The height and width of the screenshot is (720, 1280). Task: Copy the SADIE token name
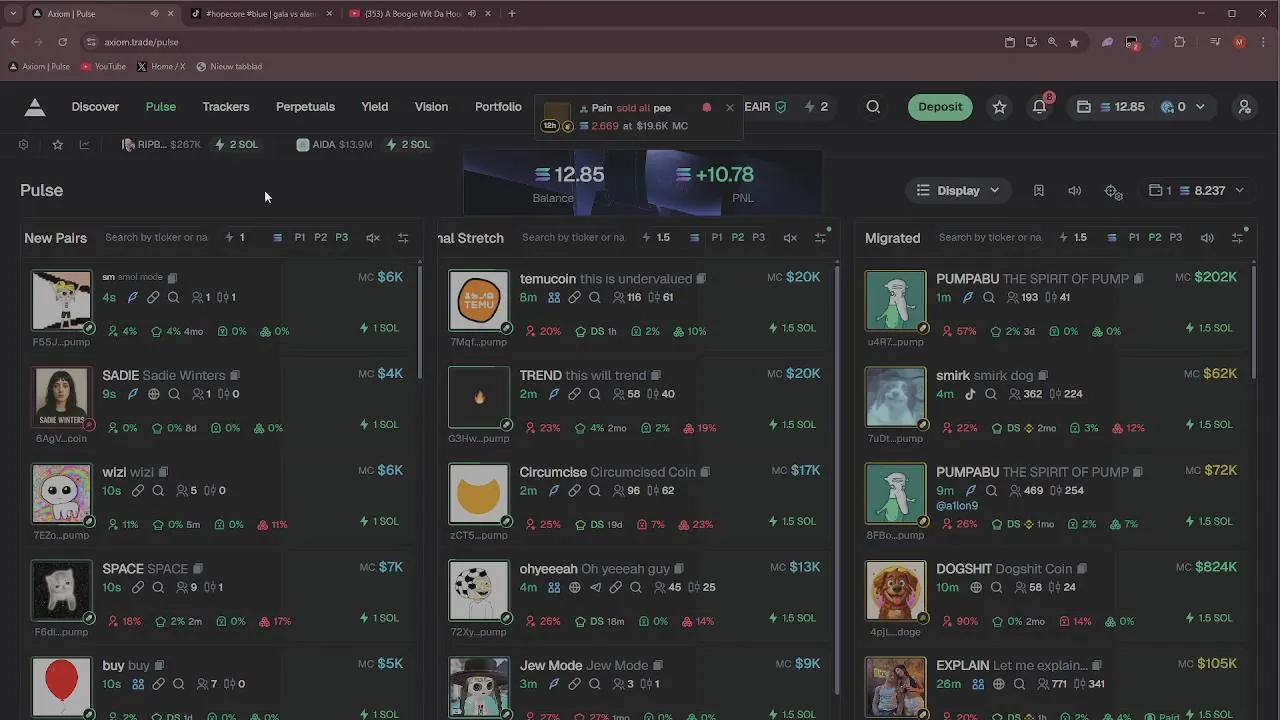pos(235,375)
